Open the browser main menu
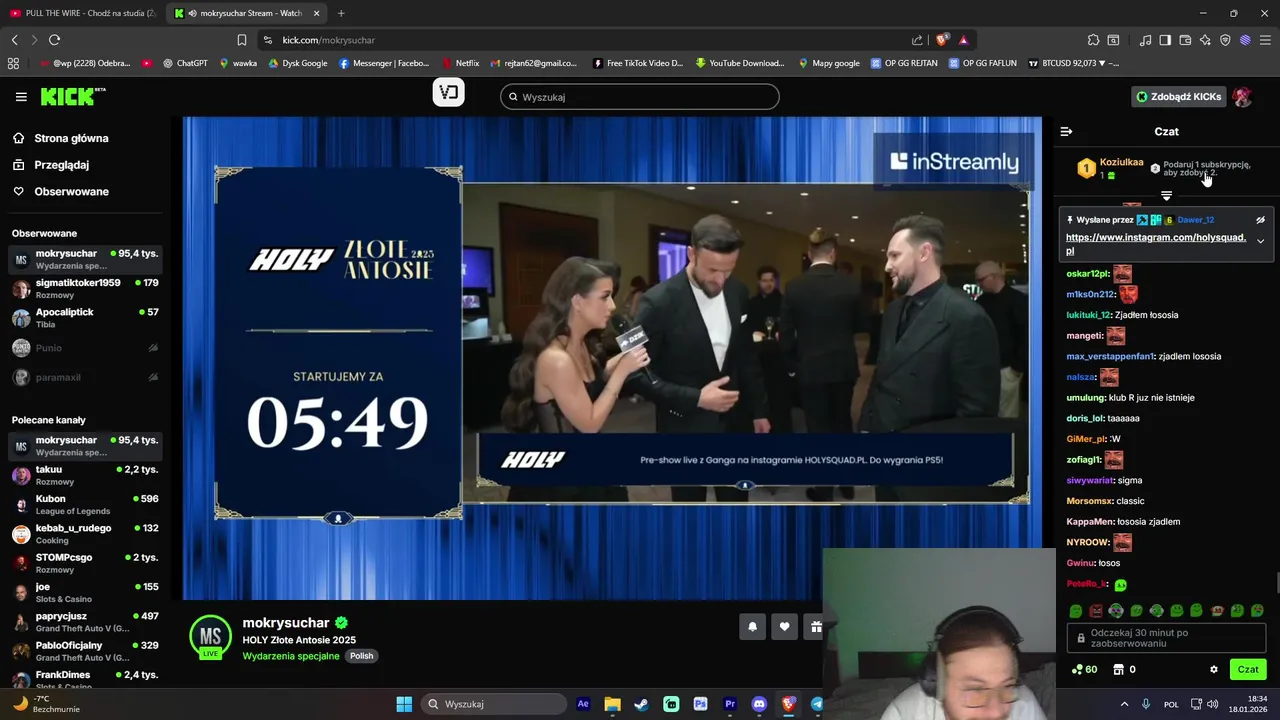The height and width of the screenshot is (720, 1280). (x=1265, y=40)
